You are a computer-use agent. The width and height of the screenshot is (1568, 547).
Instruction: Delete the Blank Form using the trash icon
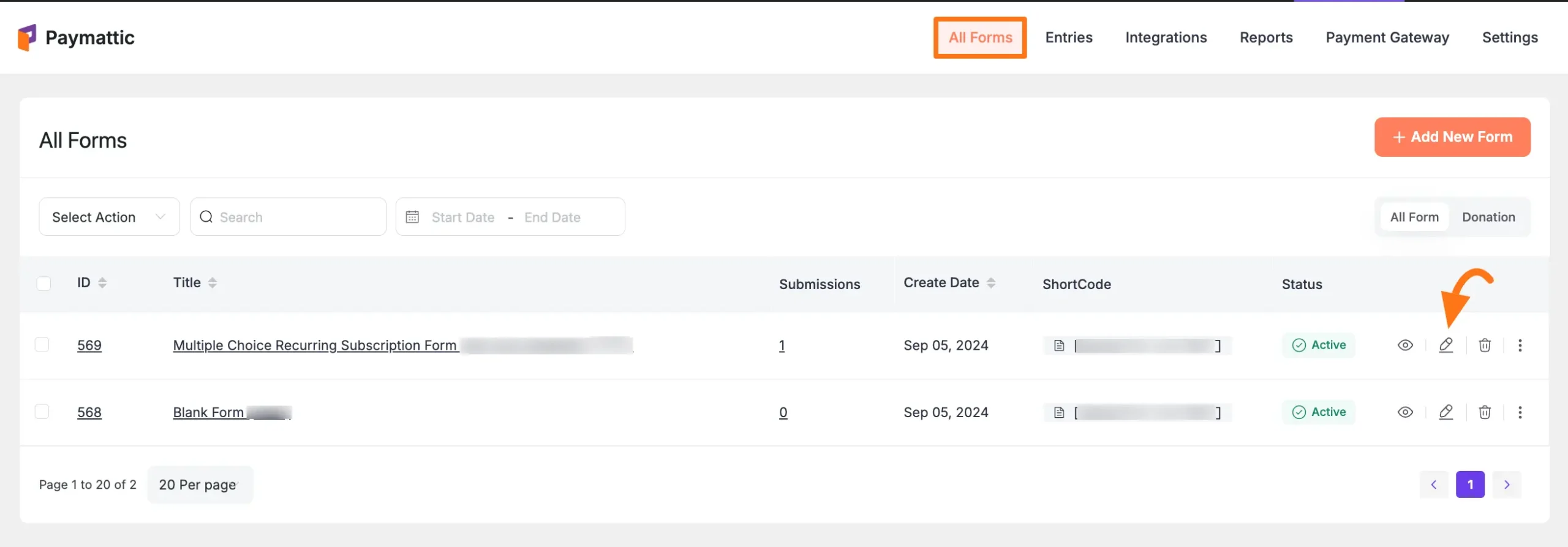[1485, 412]
